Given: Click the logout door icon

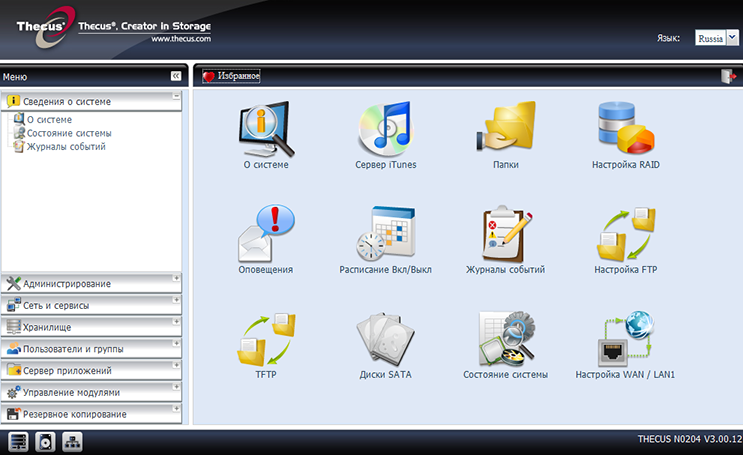Looking at the screenshot, I should 728,76.
